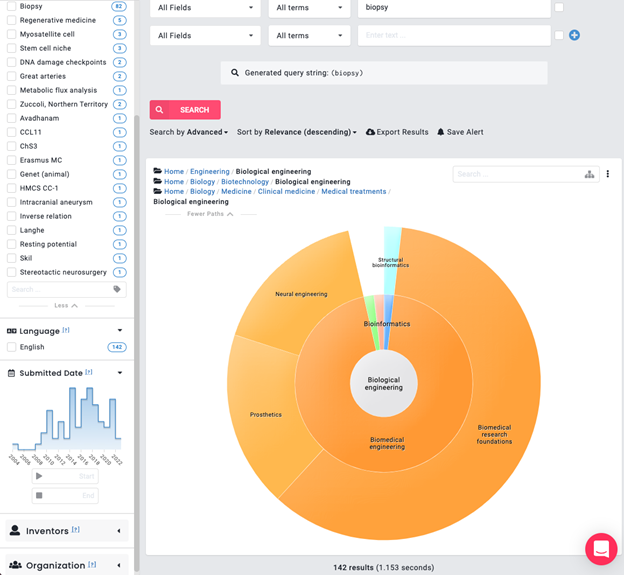Click the Inventors person icon
The height and width of the screenshot is (575, 624).
[x=15, y=530]
